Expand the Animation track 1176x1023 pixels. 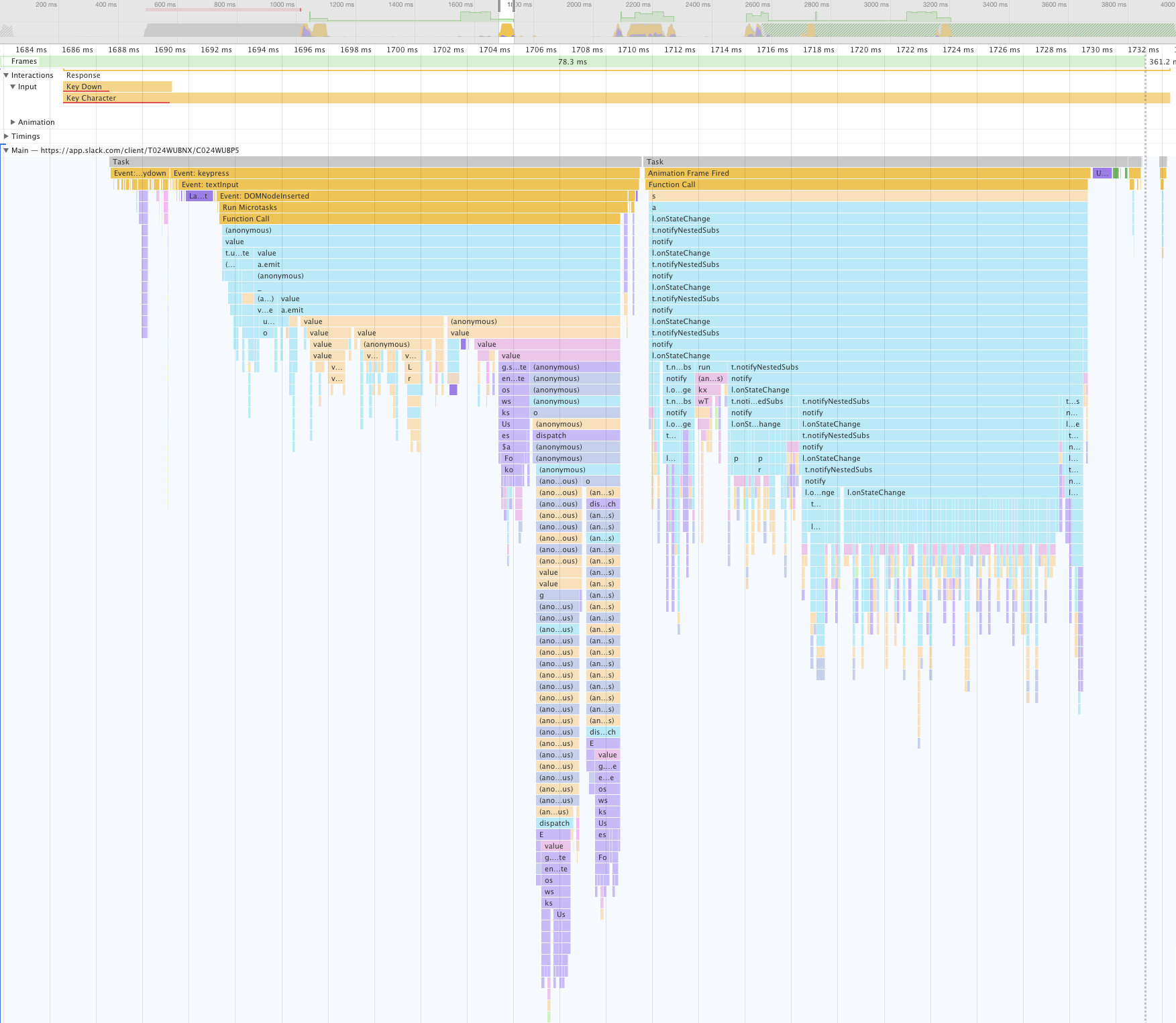click(x=13, y=122)
